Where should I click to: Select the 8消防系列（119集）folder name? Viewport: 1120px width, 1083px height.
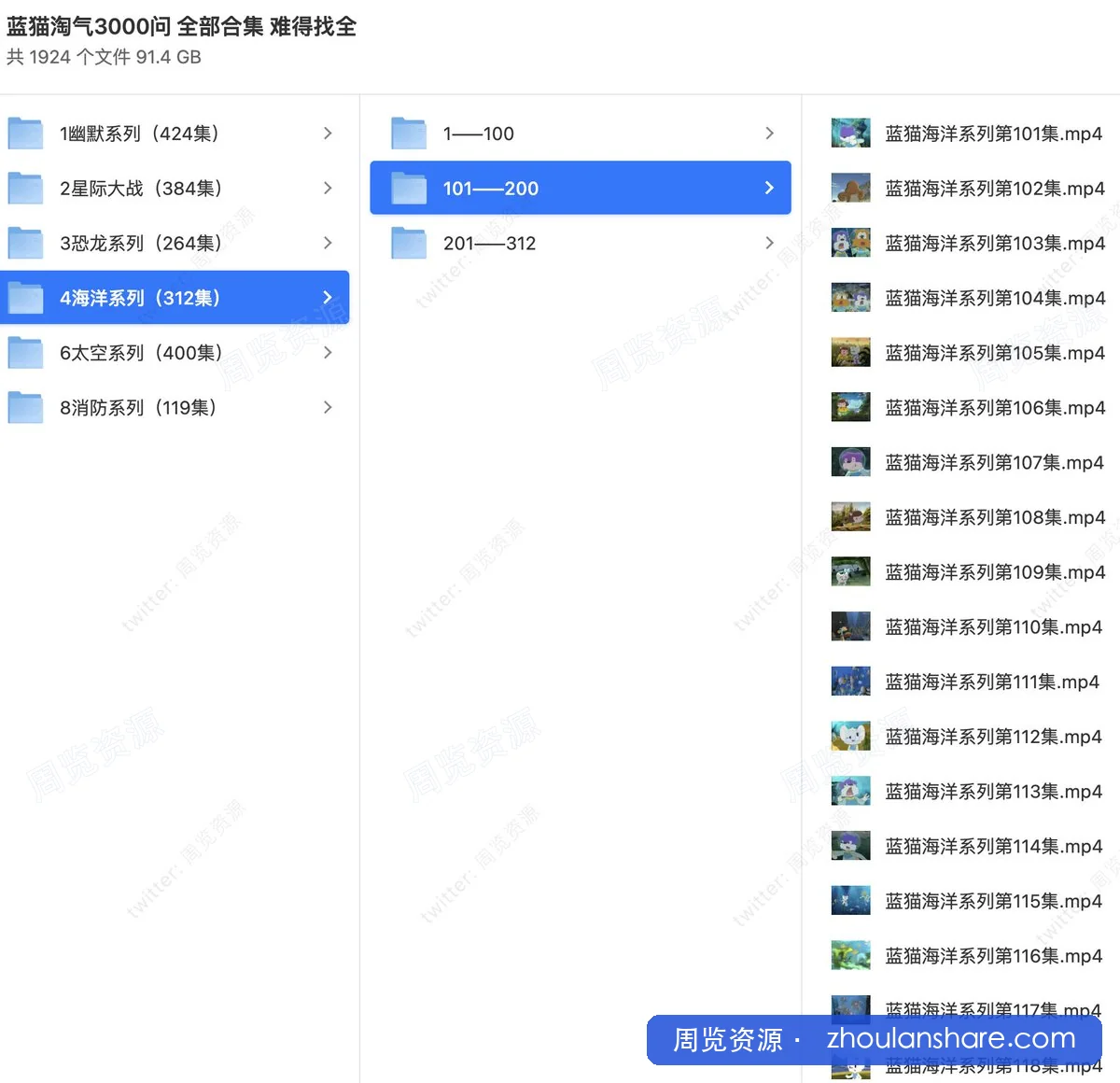138,408
